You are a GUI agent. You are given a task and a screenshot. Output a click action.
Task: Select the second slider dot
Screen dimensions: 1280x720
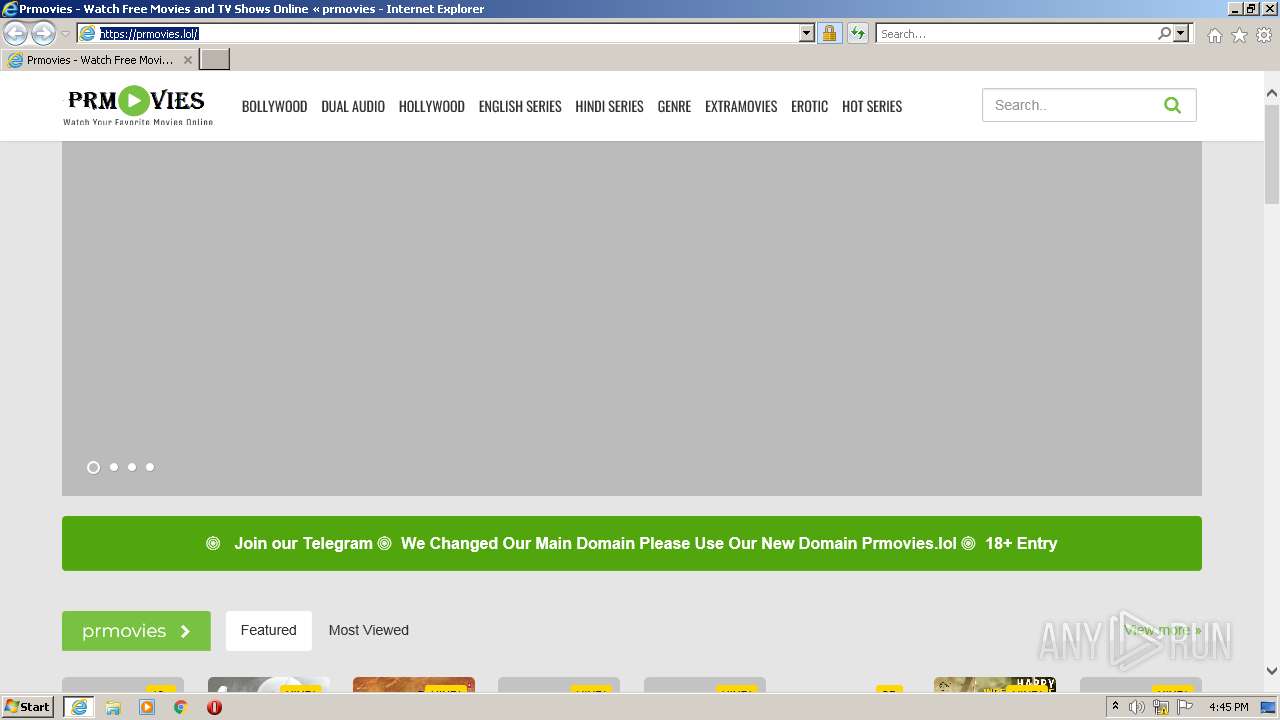point(114,467)
